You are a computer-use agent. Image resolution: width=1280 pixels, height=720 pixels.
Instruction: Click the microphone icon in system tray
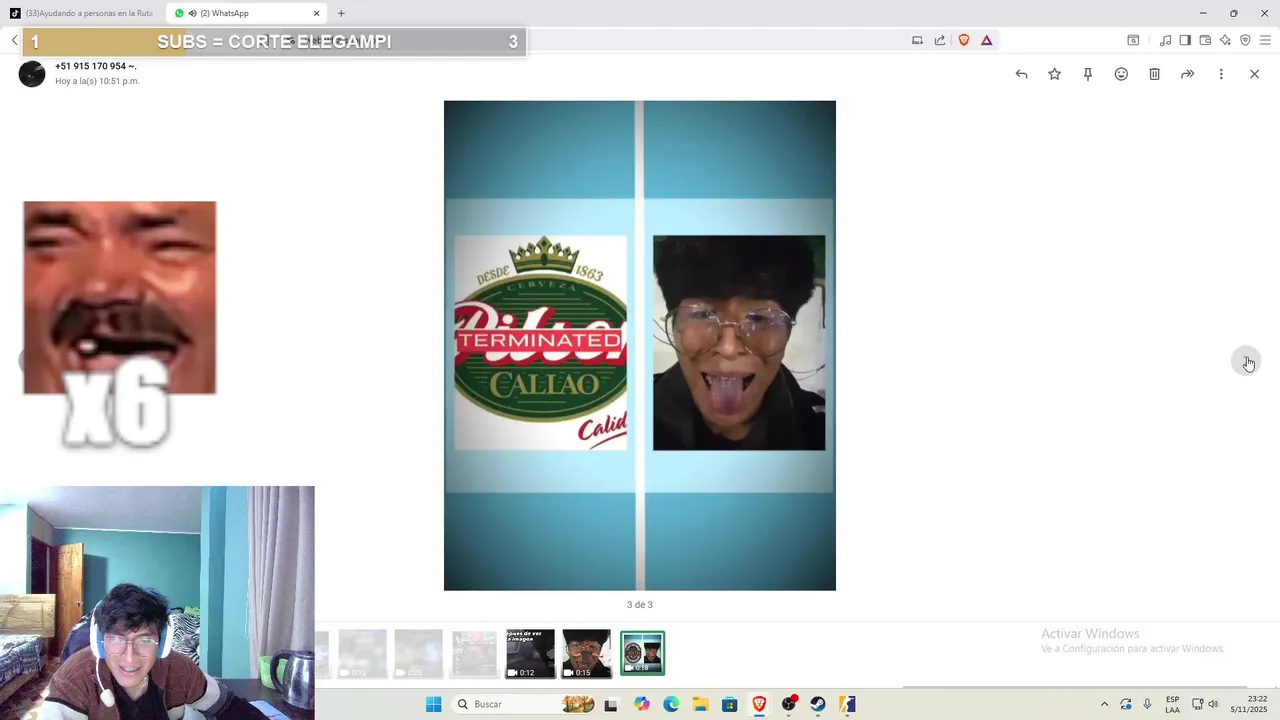pos(1147,704)
